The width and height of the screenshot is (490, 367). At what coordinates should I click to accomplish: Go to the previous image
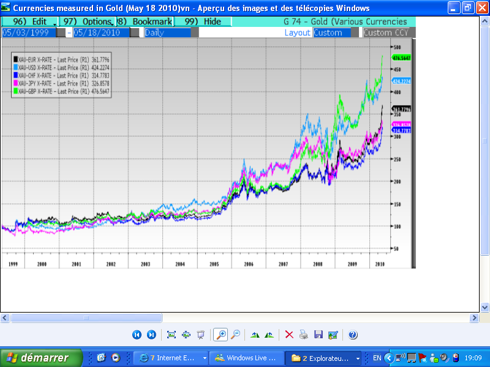coord(137,335)
